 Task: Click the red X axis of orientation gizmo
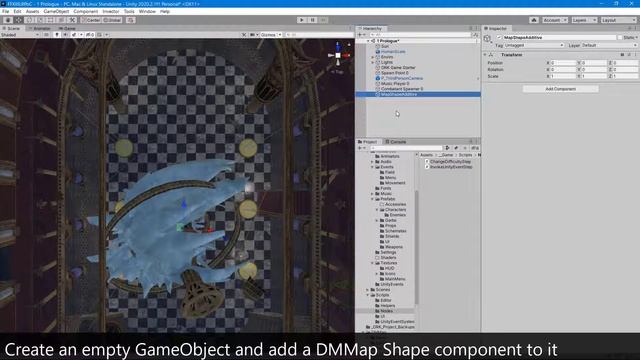pos(347,55)
